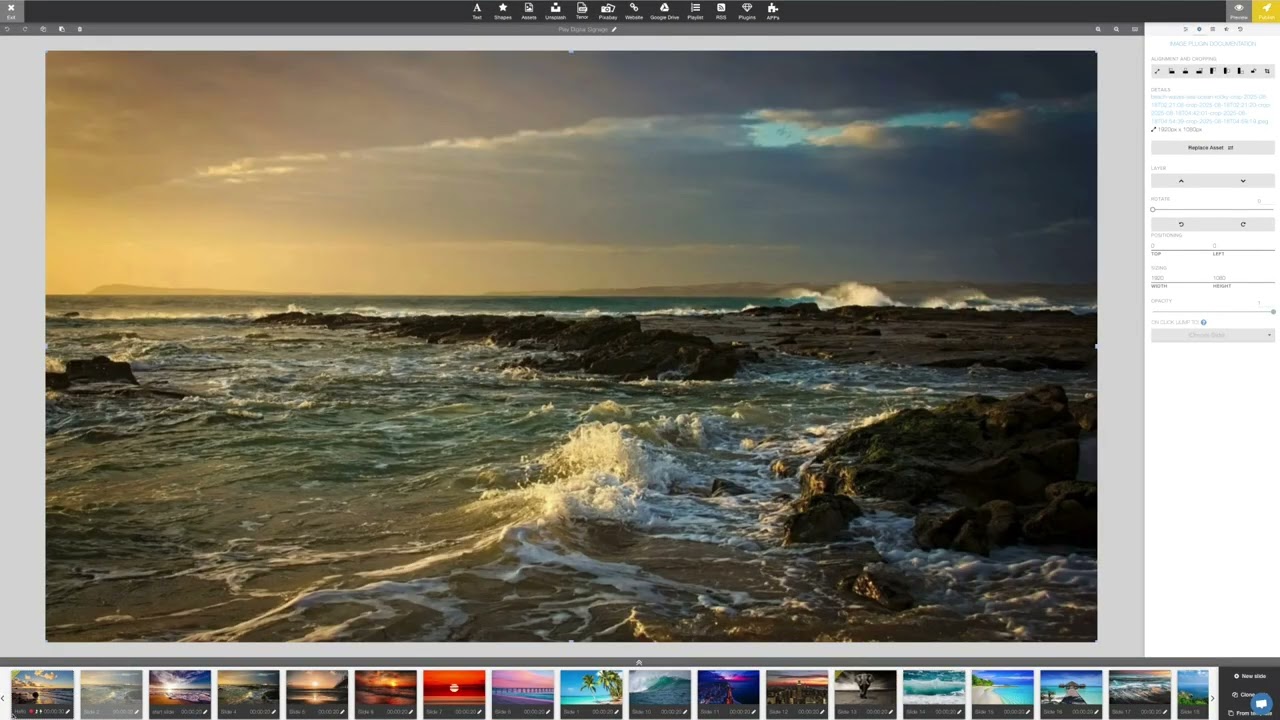Open Google Drive import
Image resolution: width=1280 pixels, height=720 pixels.
(x=664, y=11)
